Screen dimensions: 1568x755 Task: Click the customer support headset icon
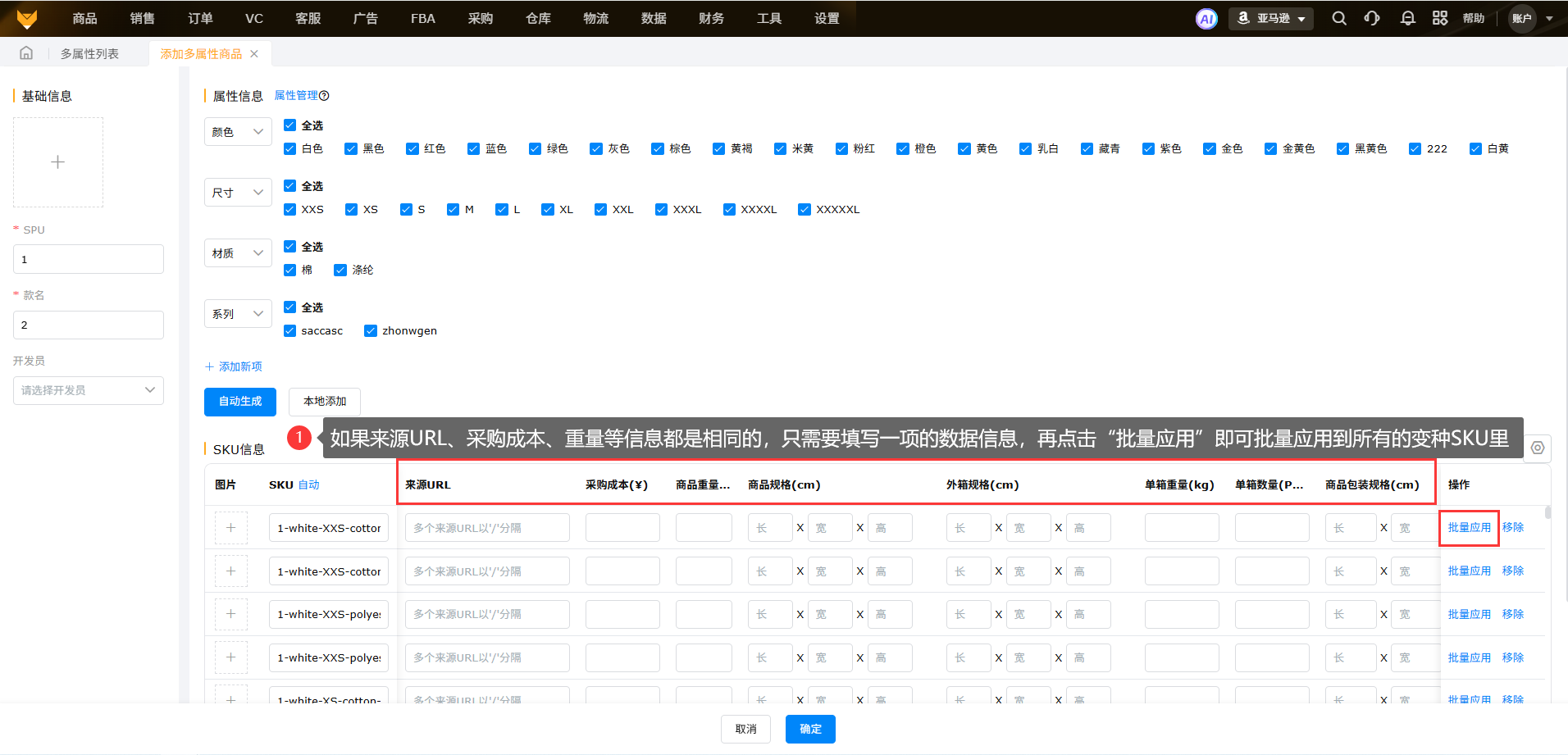[x=1372, y=19]
